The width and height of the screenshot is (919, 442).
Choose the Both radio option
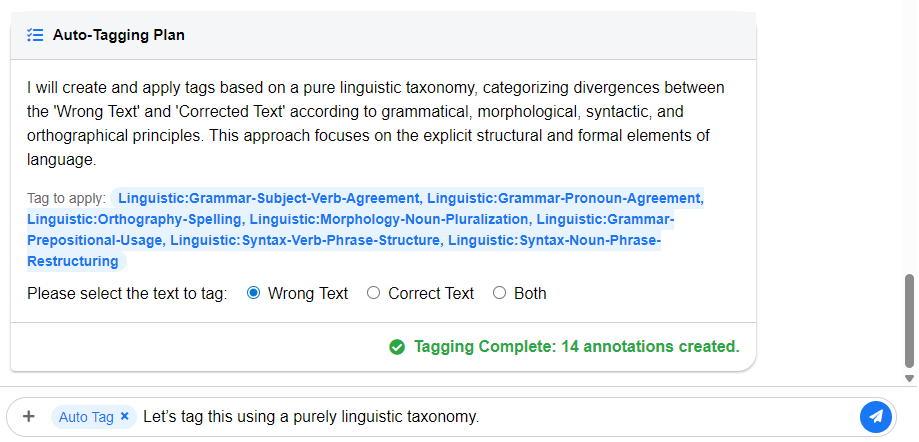(499, 293)
